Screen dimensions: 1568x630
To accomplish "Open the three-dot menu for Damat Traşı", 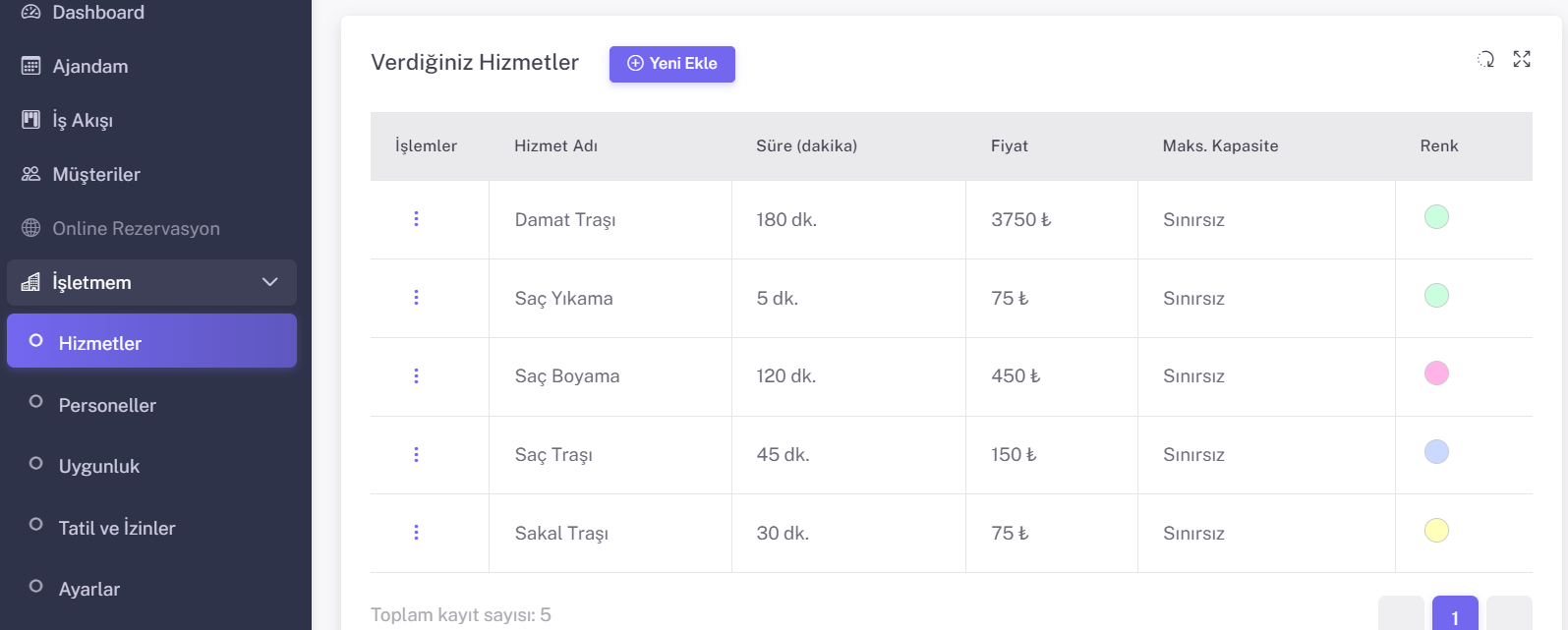I will coord(416,219).
